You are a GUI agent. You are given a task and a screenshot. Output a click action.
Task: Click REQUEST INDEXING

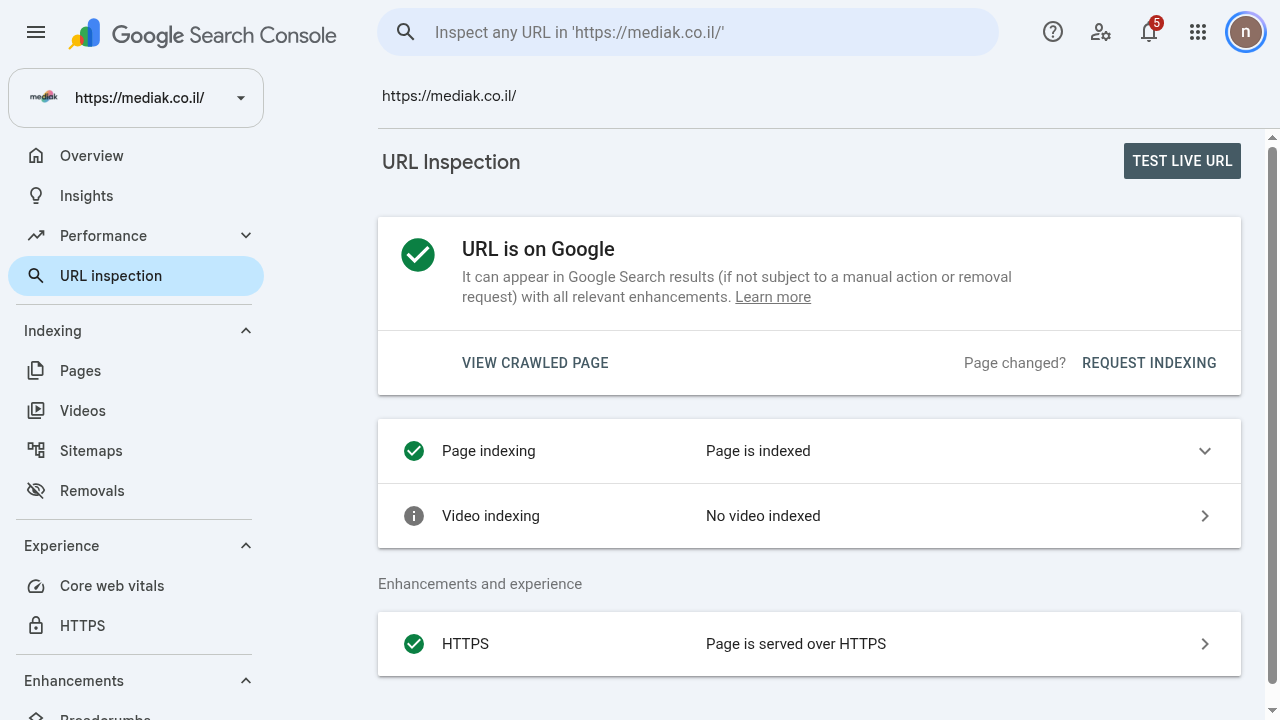(1149, 363)
